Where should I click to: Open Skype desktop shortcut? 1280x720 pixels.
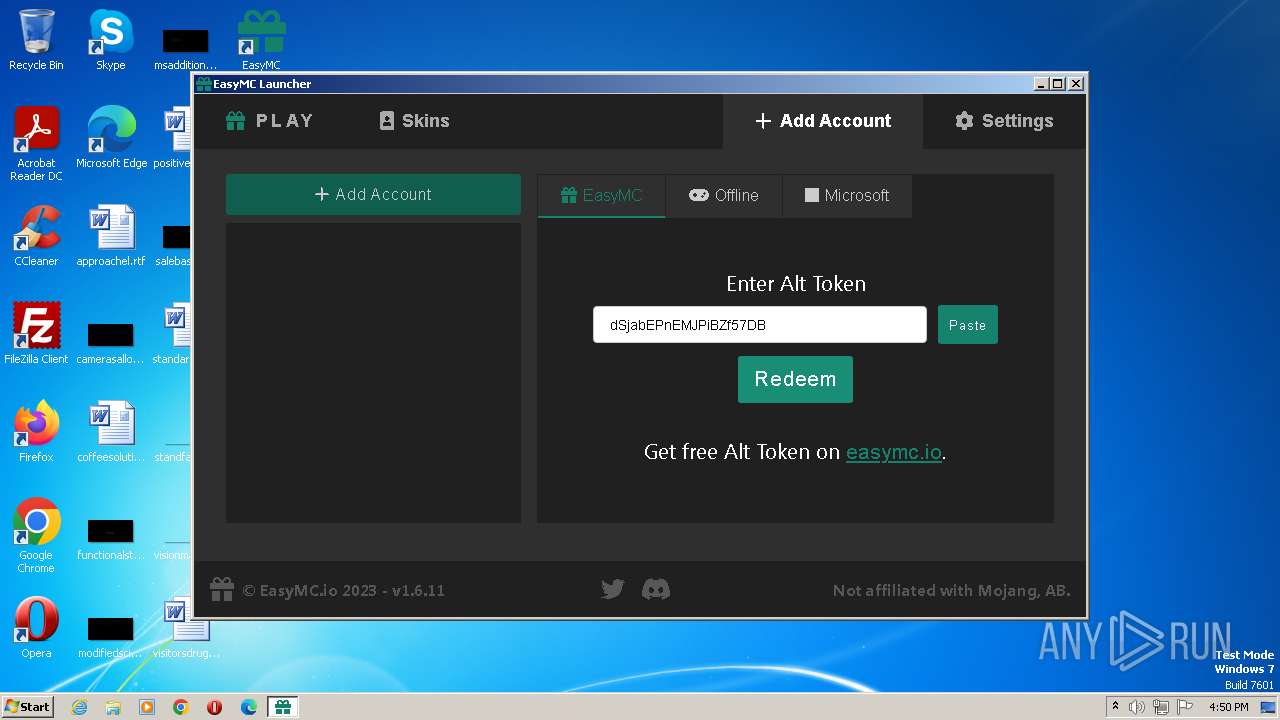point(111,40)
